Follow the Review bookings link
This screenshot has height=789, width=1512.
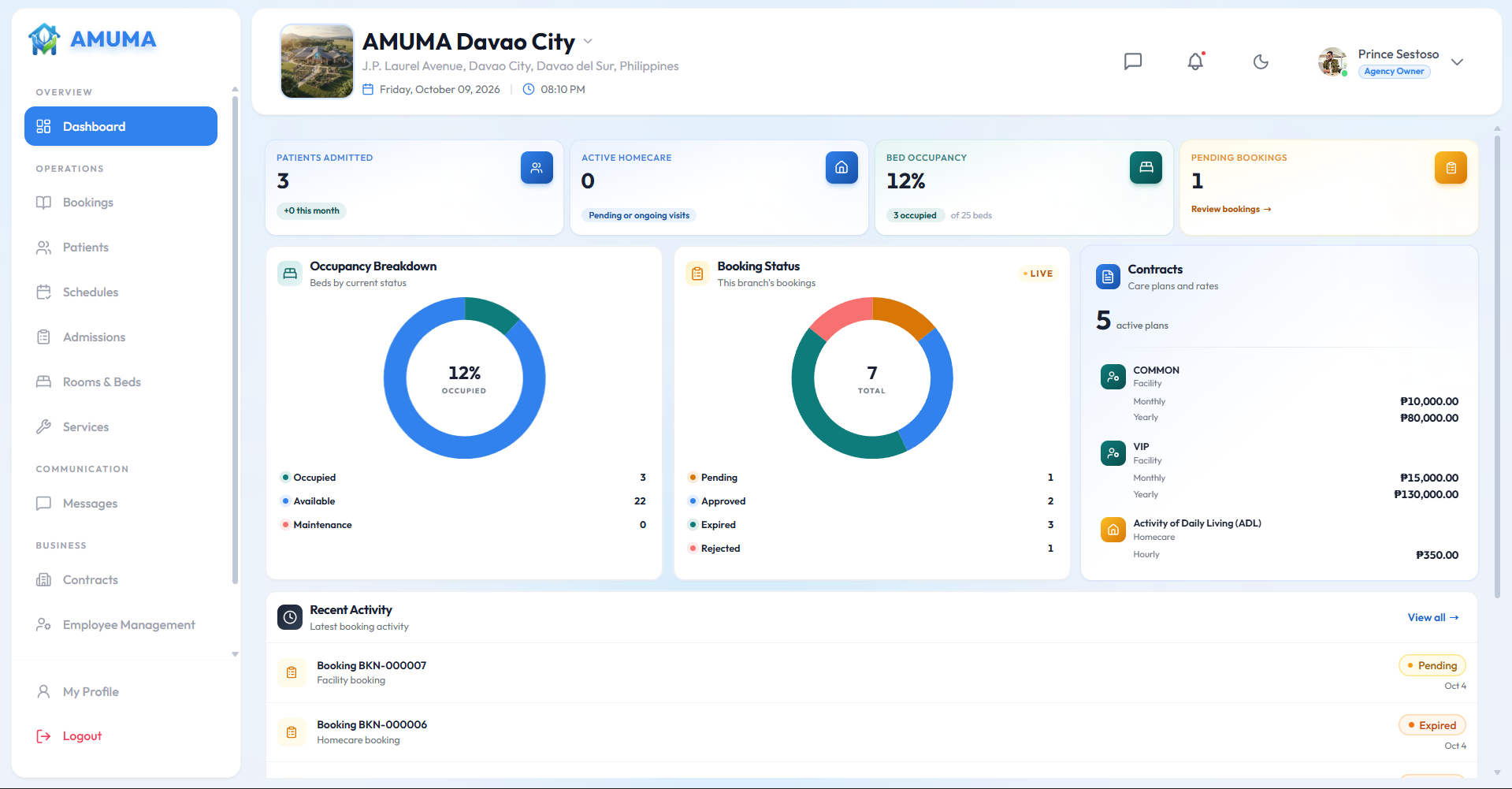(1231, 210)
